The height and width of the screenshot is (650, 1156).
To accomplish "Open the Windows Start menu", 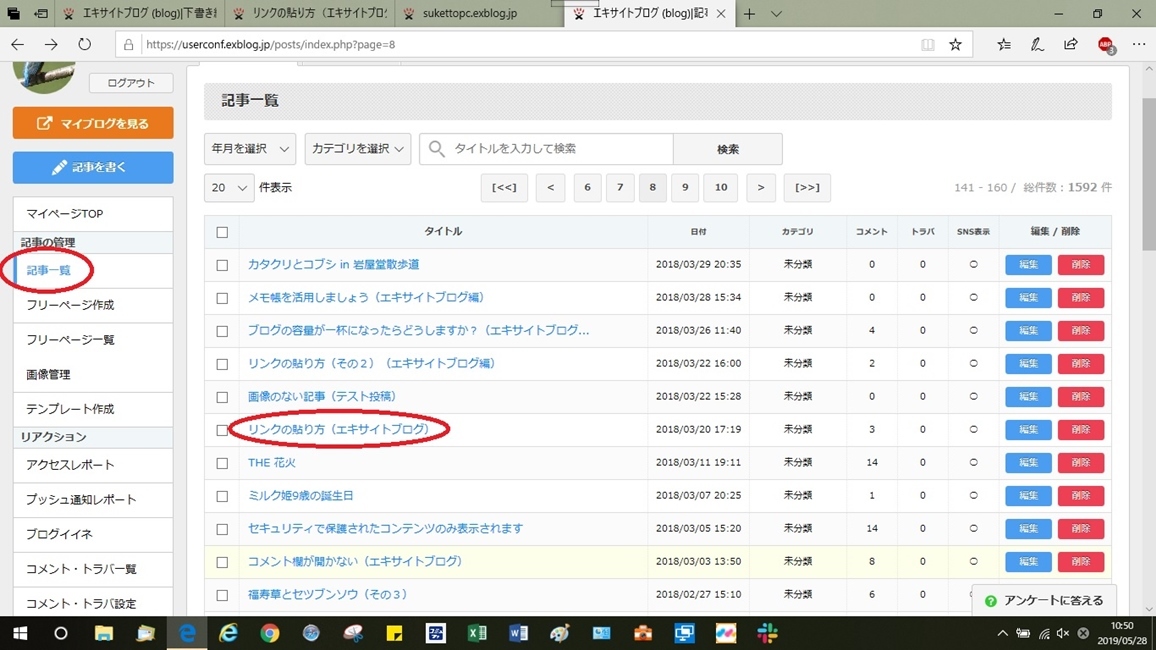I will click(20, 633).
